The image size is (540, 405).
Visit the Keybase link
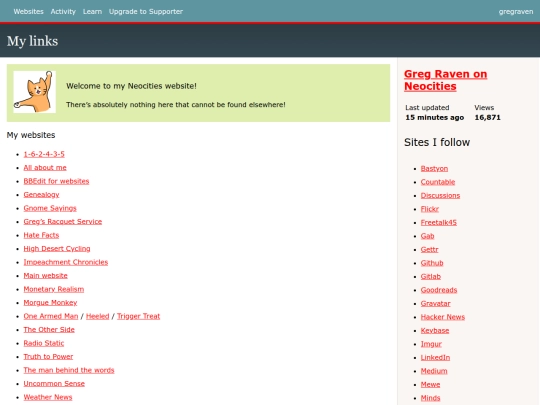(435, 331)
